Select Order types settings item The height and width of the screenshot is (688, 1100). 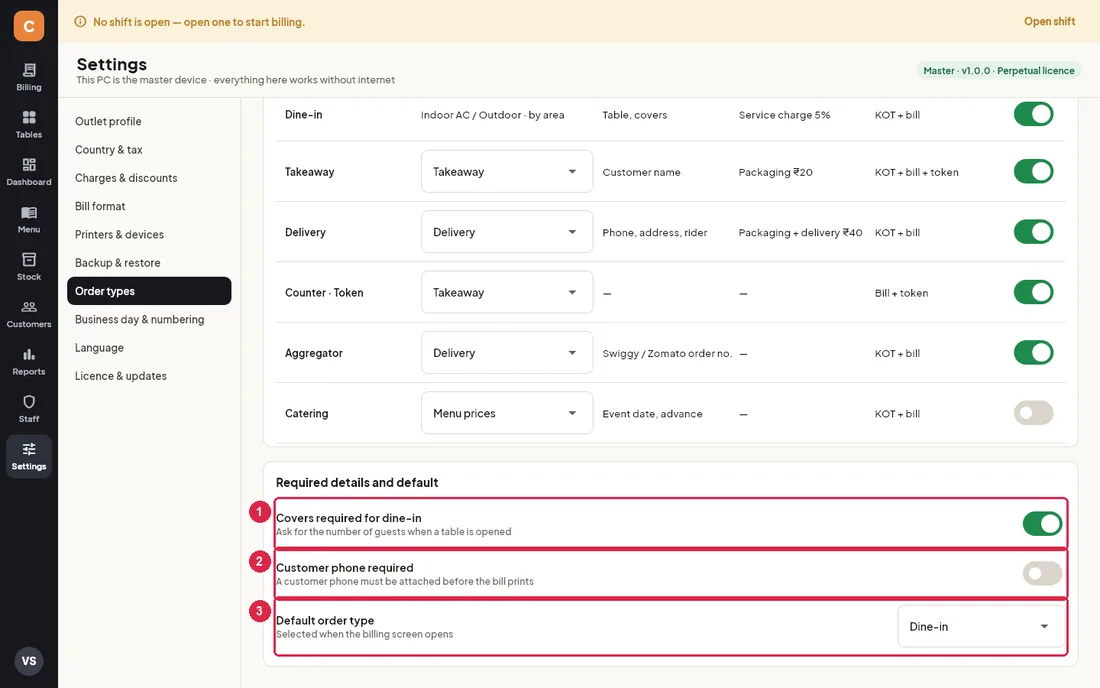[x=149, y=291]
